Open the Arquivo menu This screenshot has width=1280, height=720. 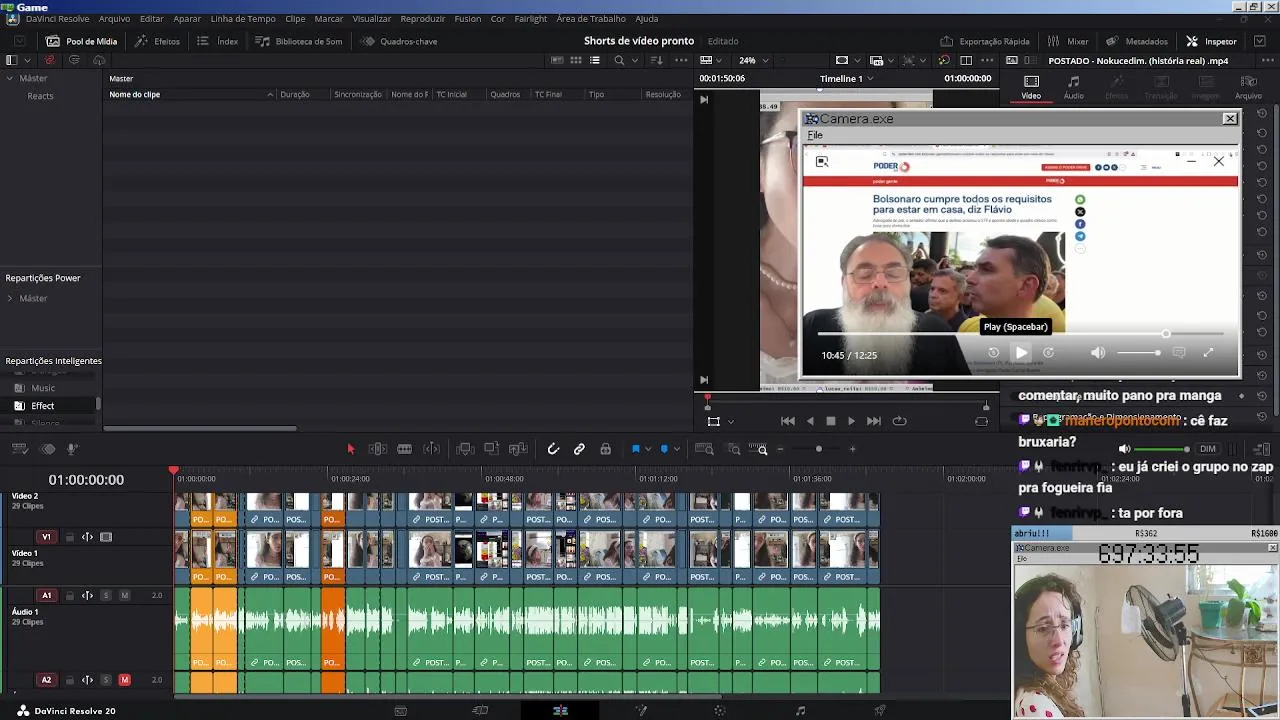pos(114,18)
